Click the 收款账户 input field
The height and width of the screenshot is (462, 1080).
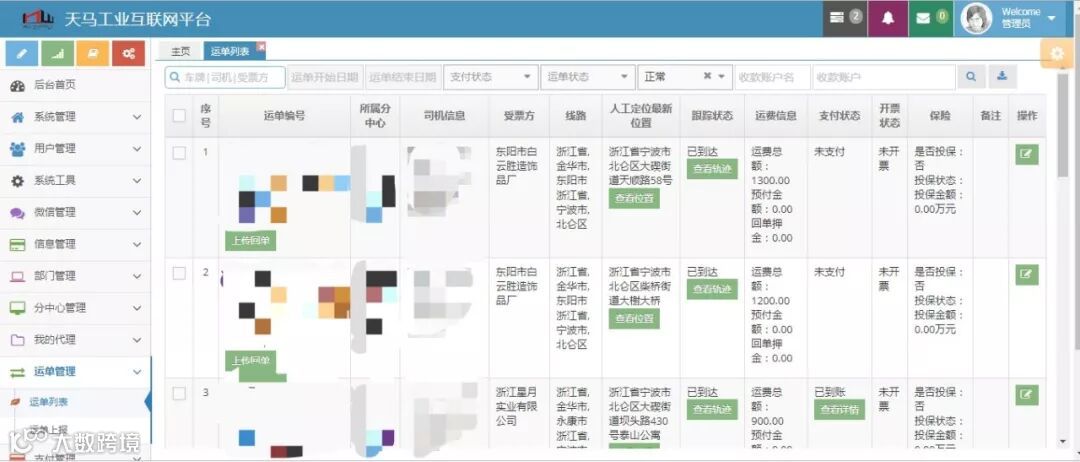[884, 77]
